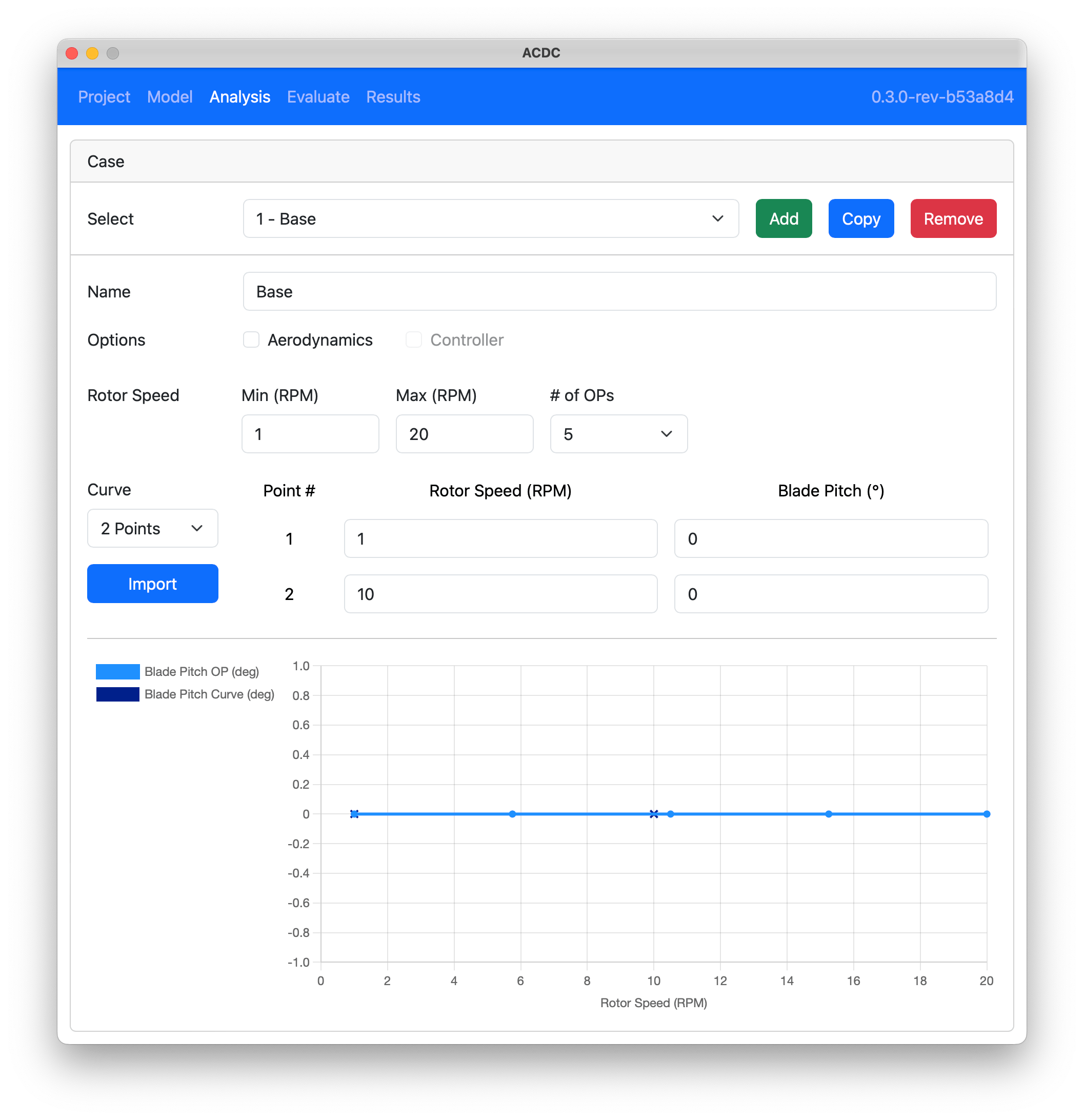Viewport: 1084px width, 1120px height.
Task: Click the curve X marker at 10 RPM
Action: 654,814
